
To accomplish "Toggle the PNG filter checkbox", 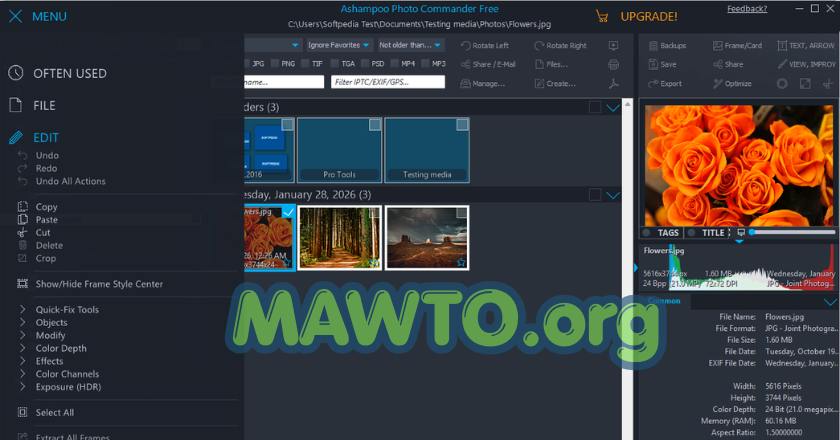I will 275,64.
